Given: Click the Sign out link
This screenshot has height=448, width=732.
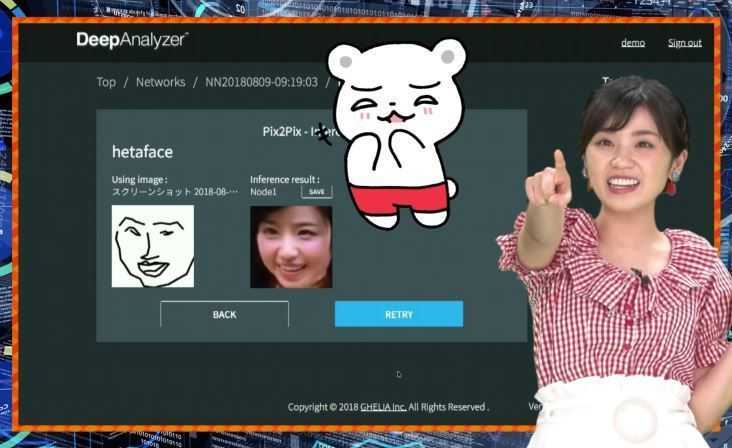Looking at the screenshot, I should pos(684,43).
